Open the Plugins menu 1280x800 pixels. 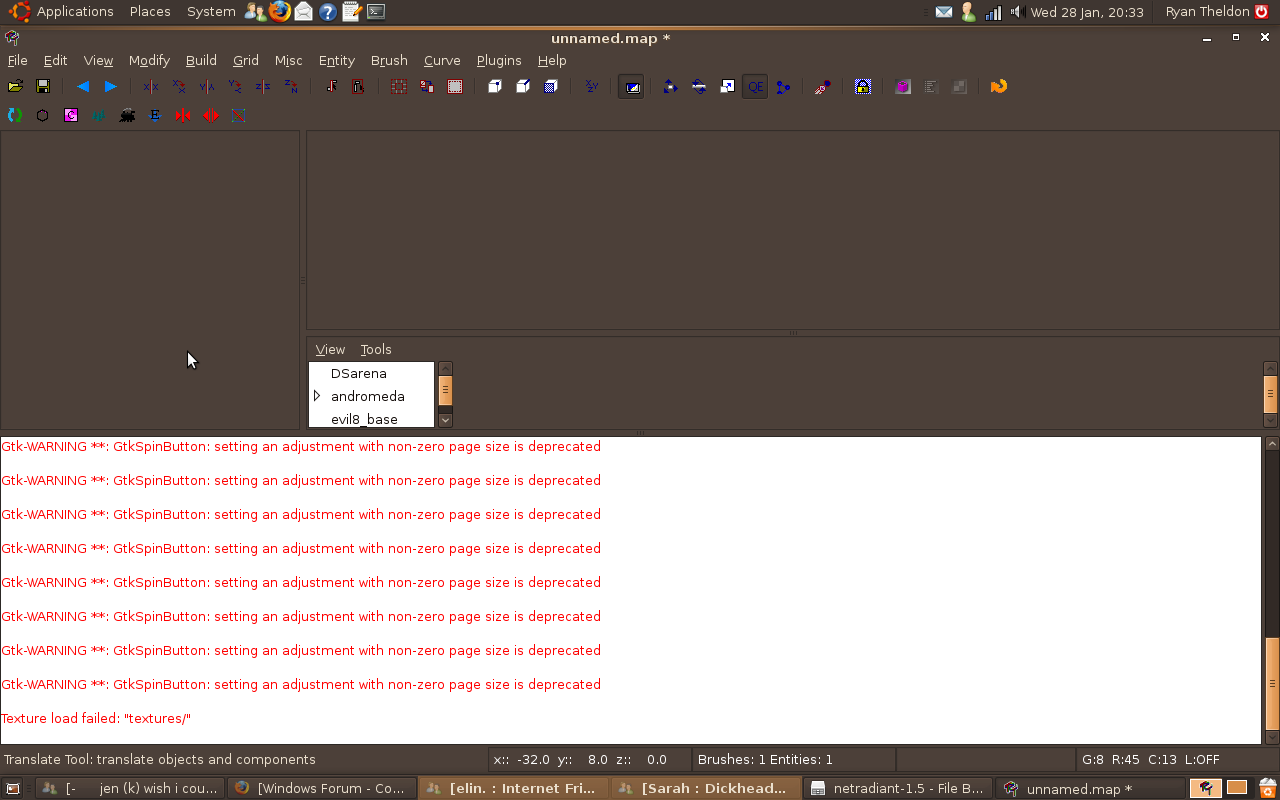[x=499, y=61]
